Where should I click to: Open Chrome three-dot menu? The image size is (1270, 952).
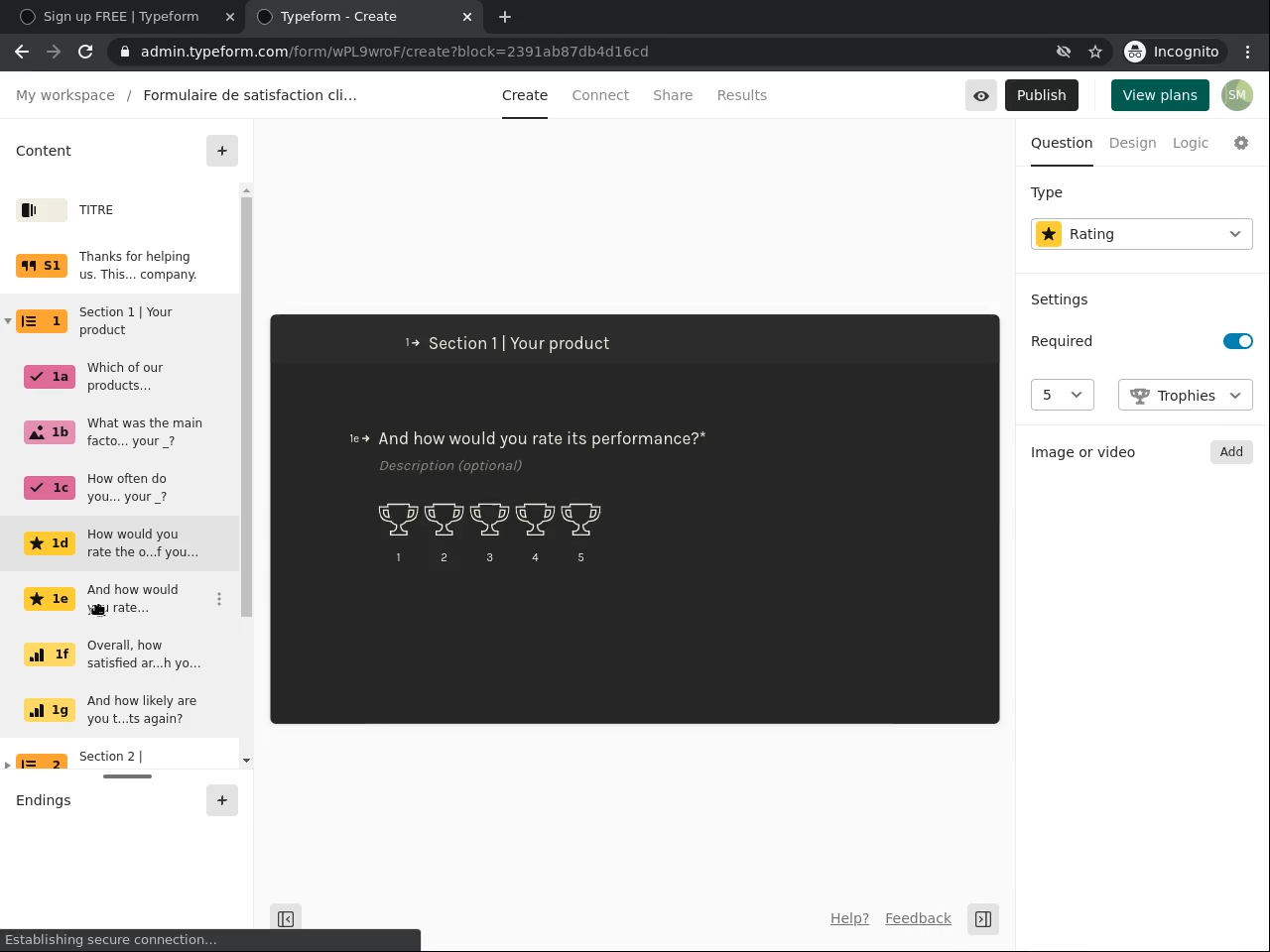1248,52
